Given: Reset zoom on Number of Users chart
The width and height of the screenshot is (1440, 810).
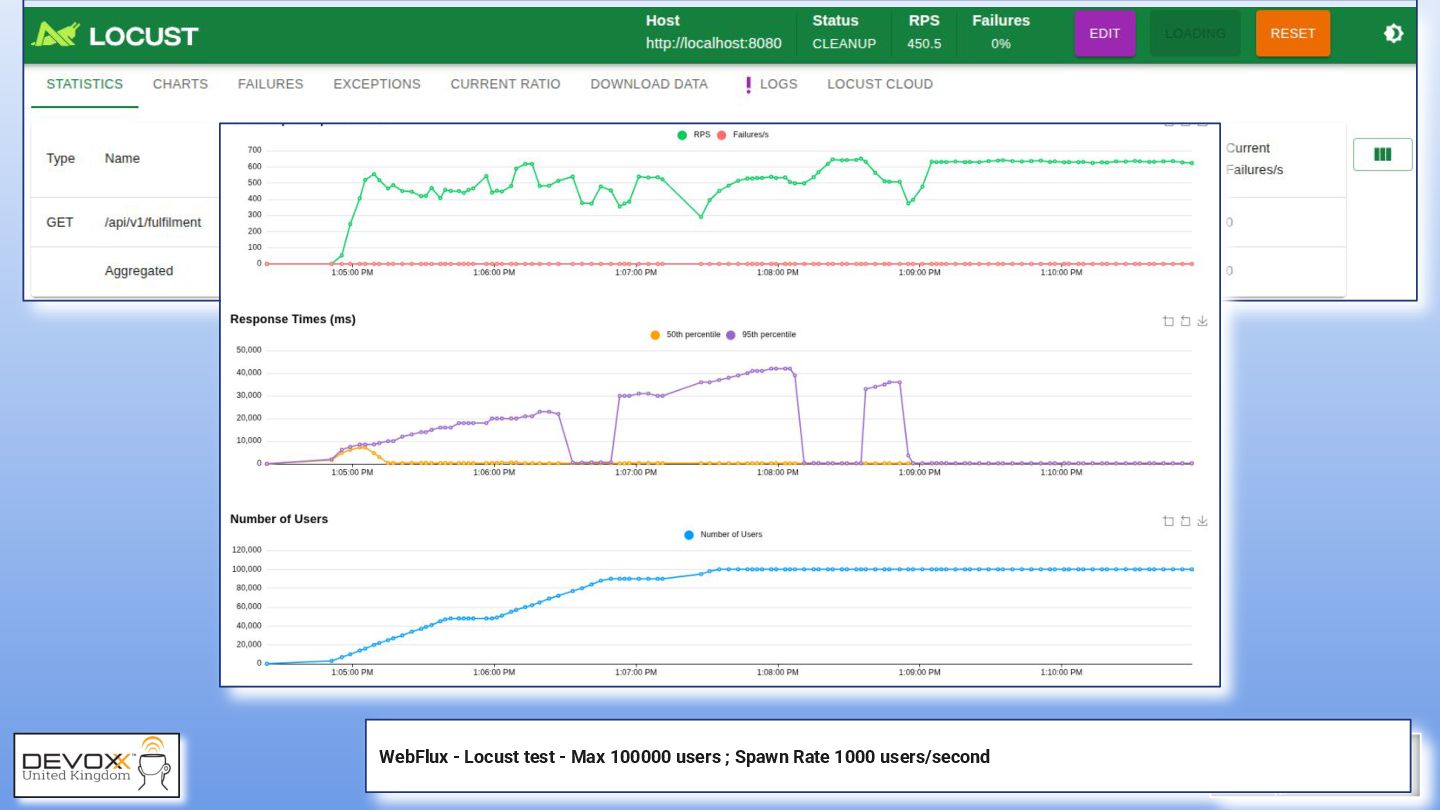Looking at the screenshot, I should tap(1185, 521).
